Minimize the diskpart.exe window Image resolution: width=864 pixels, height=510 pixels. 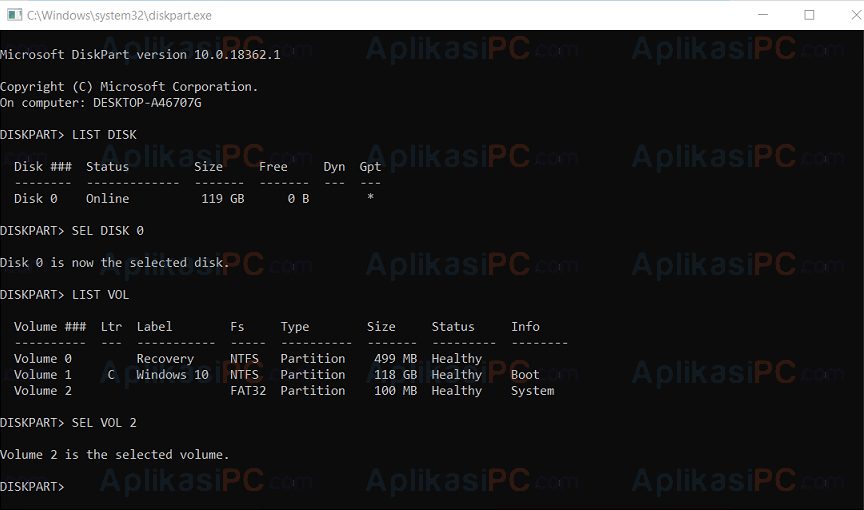763,15
